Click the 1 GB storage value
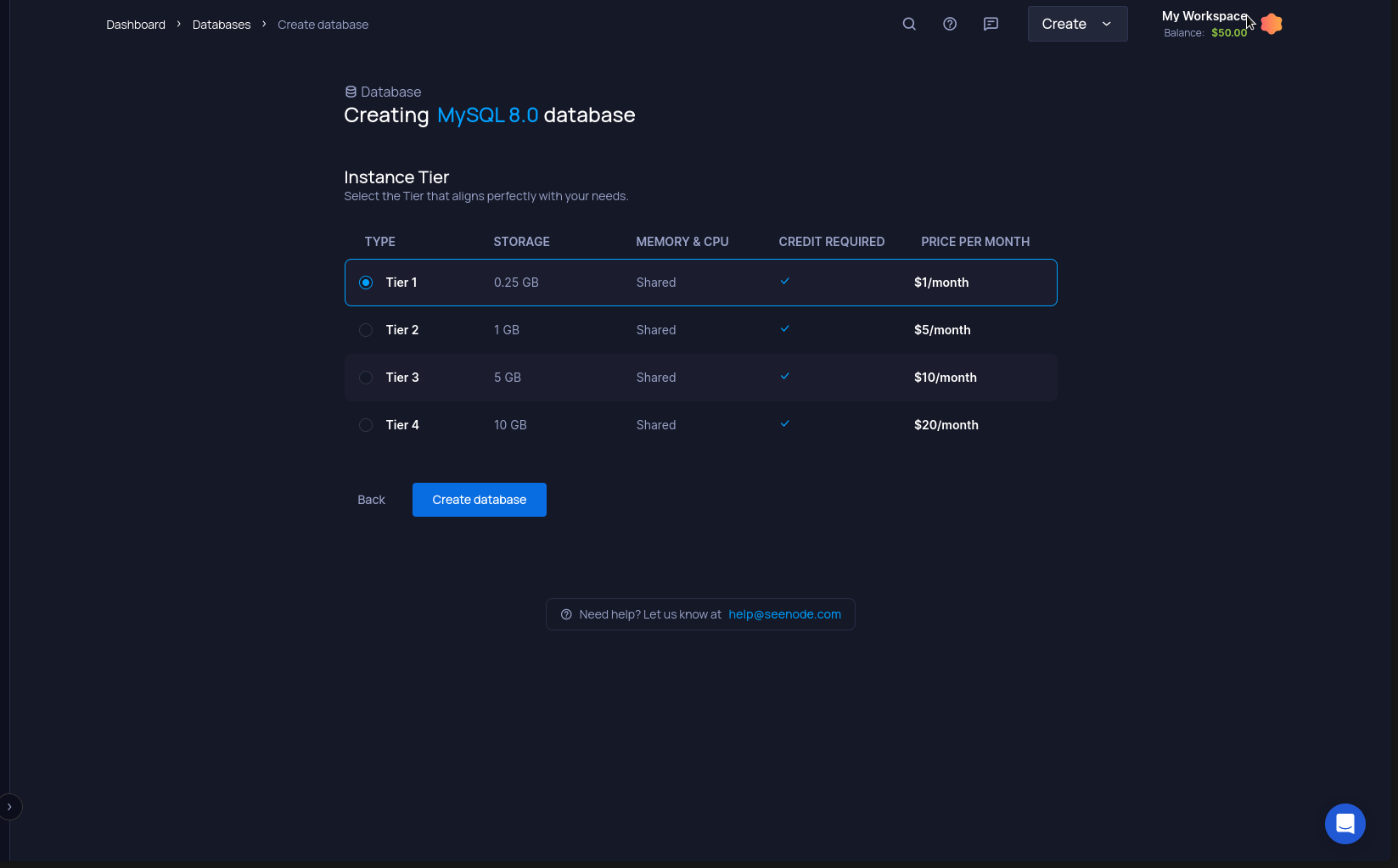Viewport: 1398px width, 868px height. point(507,330)
